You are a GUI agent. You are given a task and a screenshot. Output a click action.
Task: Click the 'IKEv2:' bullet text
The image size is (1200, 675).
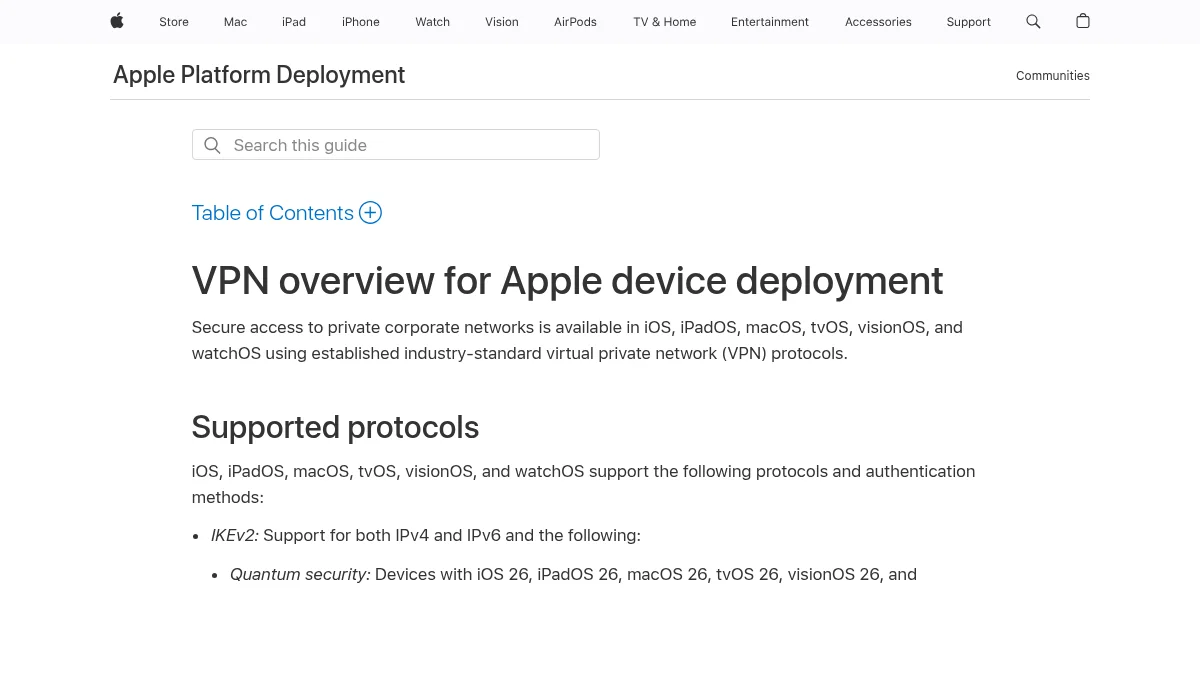tap(235, 535)
